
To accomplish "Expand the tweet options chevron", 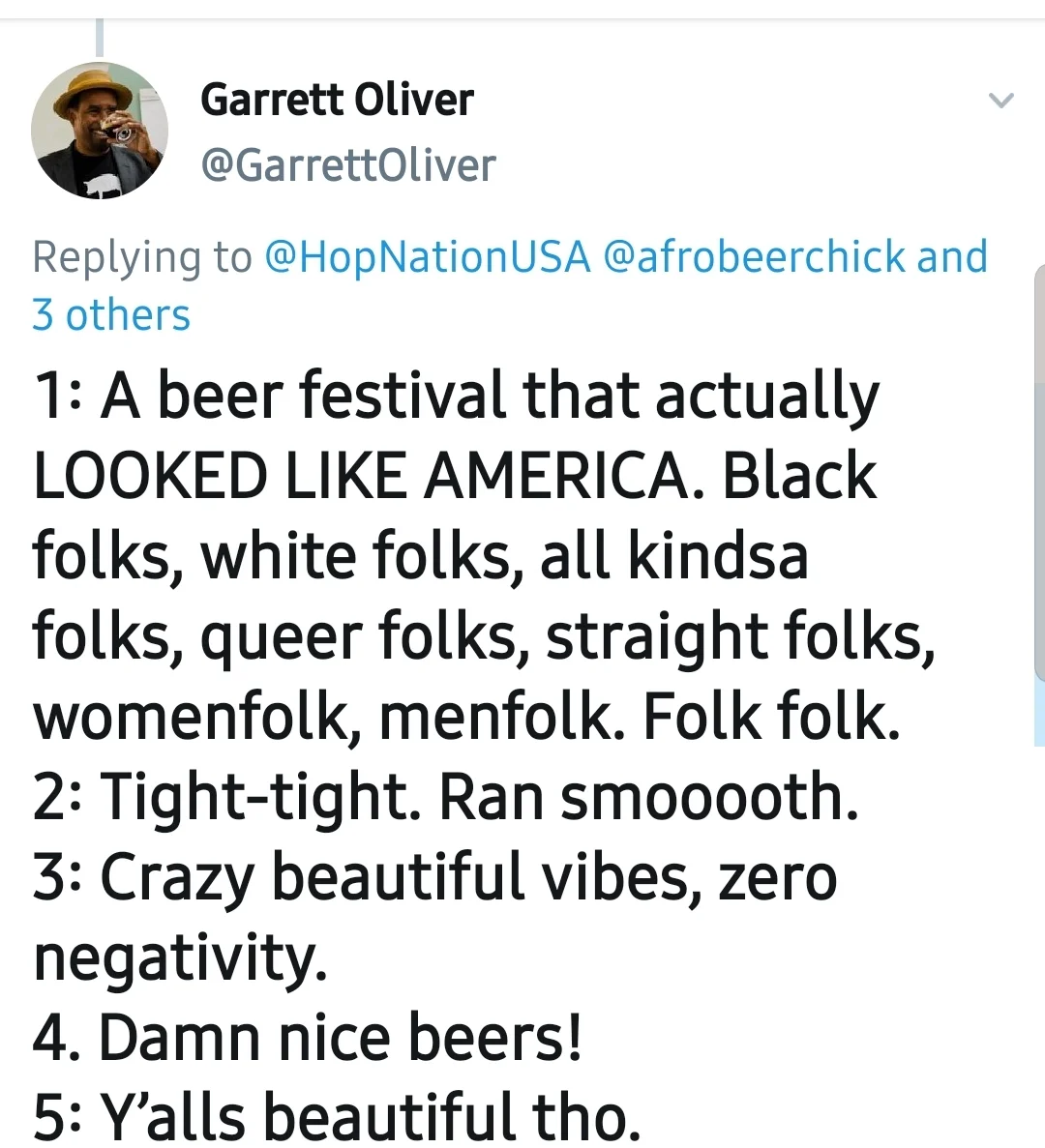I will click(1001, 100).
